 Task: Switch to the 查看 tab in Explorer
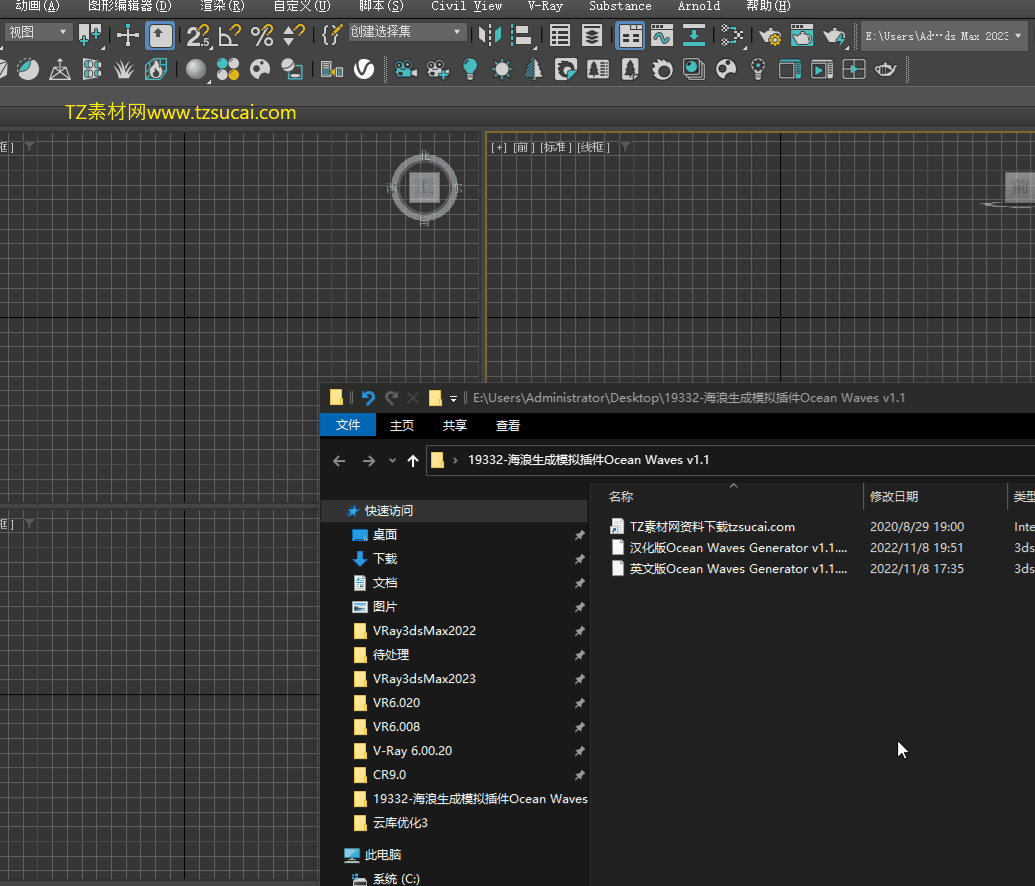coord(508,425)
